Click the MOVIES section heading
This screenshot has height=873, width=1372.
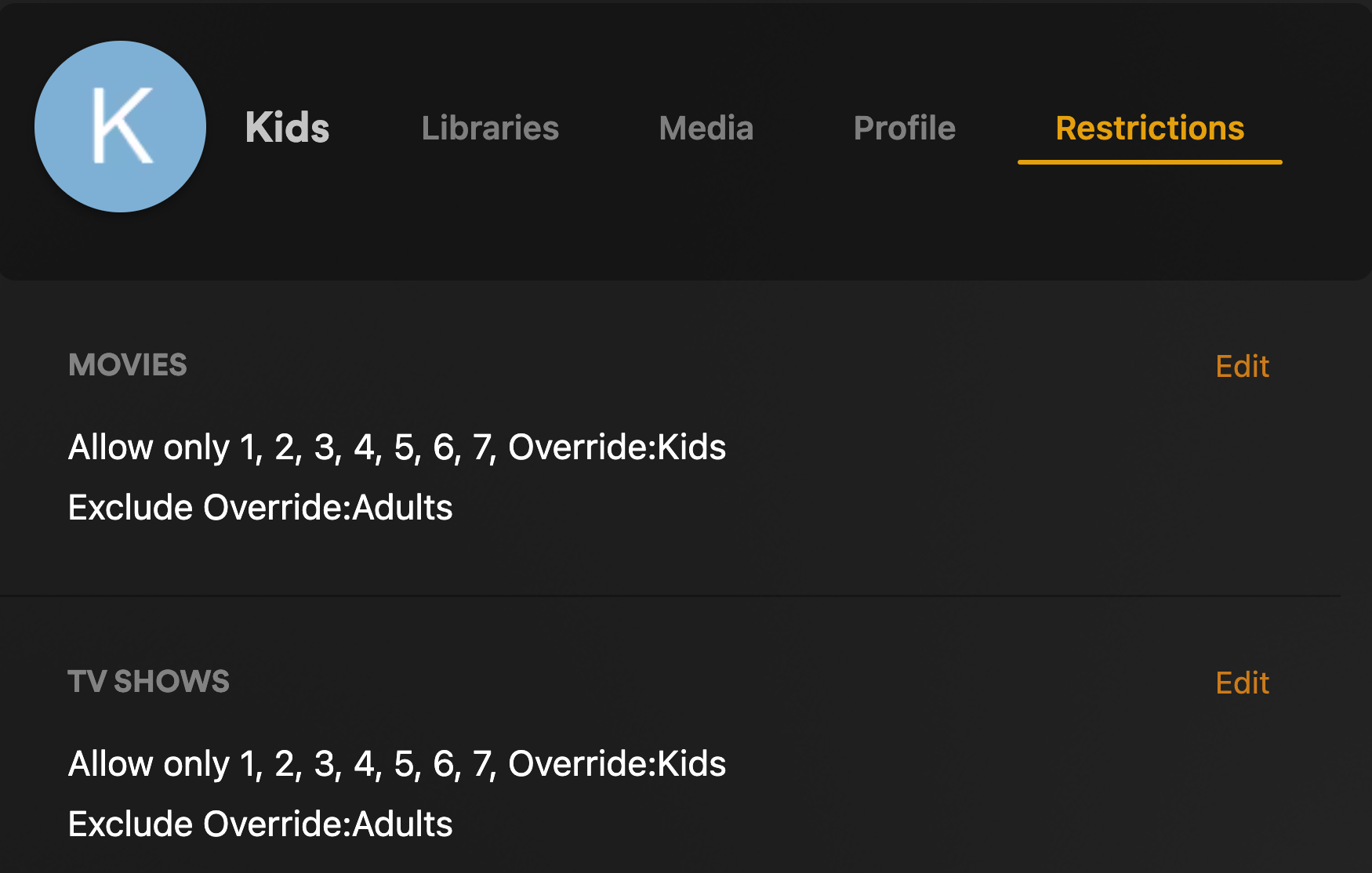coord(128,365)
